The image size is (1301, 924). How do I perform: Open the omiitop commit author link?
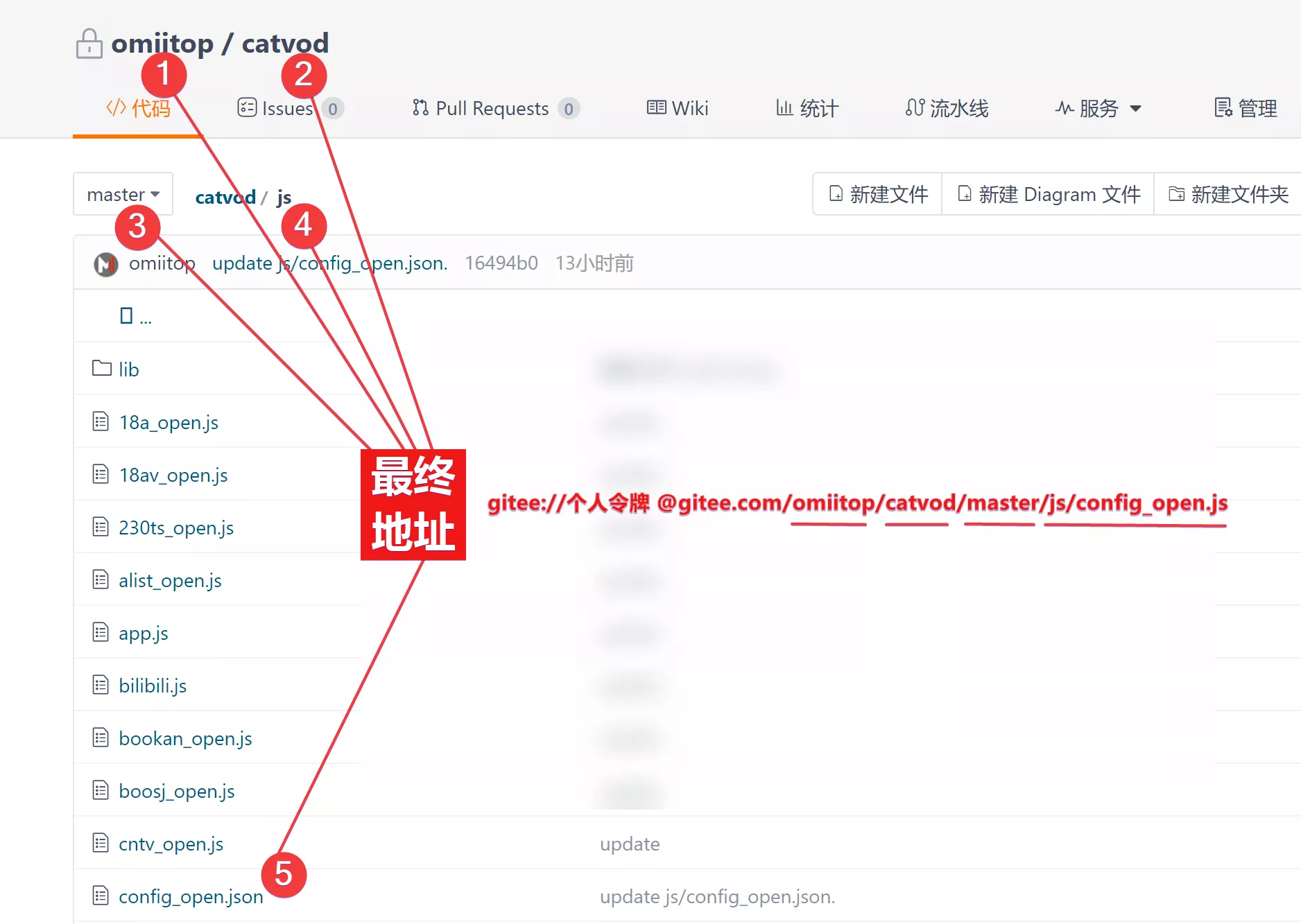pos(162,263)
